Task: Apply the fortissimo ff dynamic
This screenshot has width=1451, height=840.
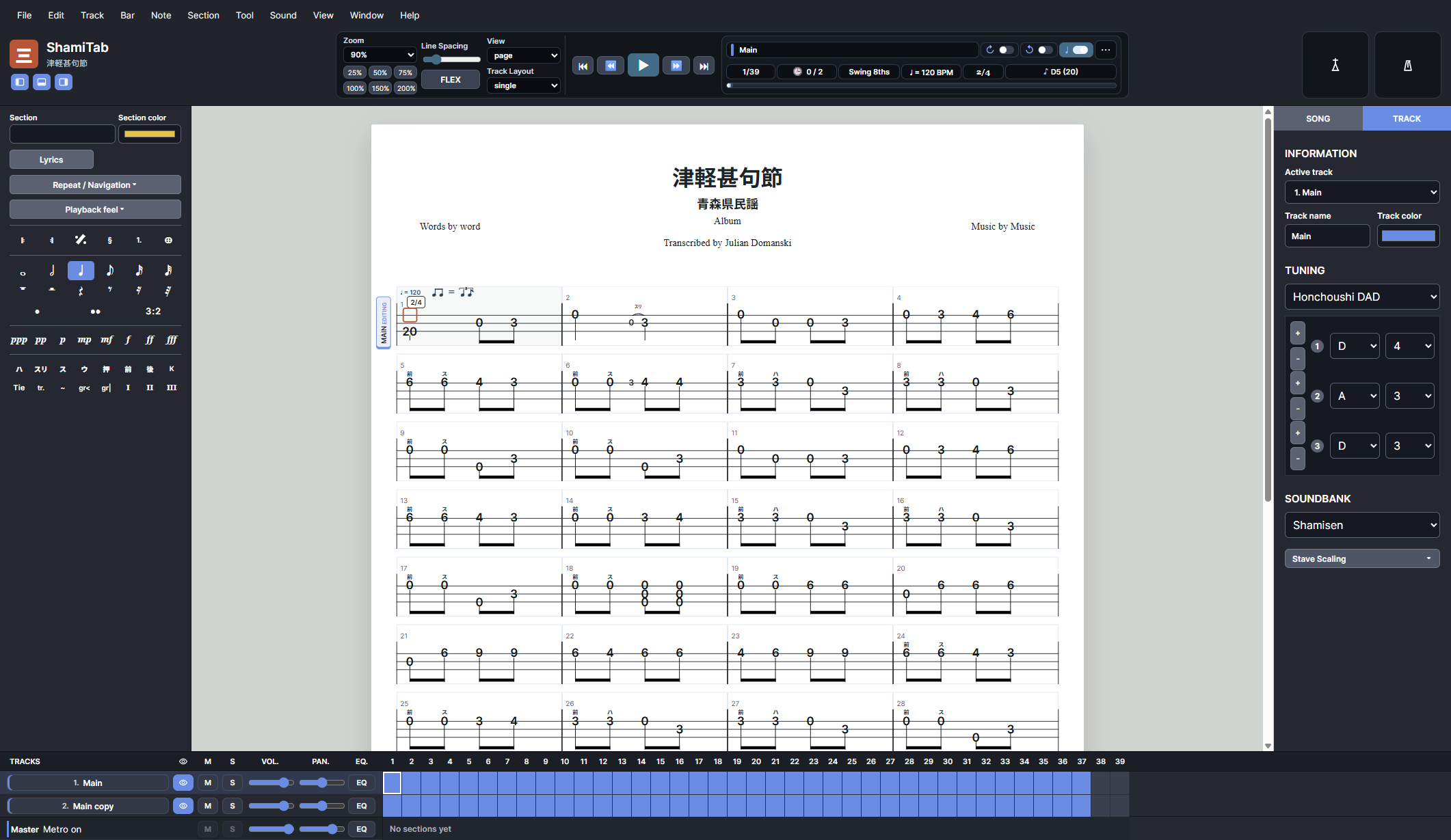Action: (150, 340)
